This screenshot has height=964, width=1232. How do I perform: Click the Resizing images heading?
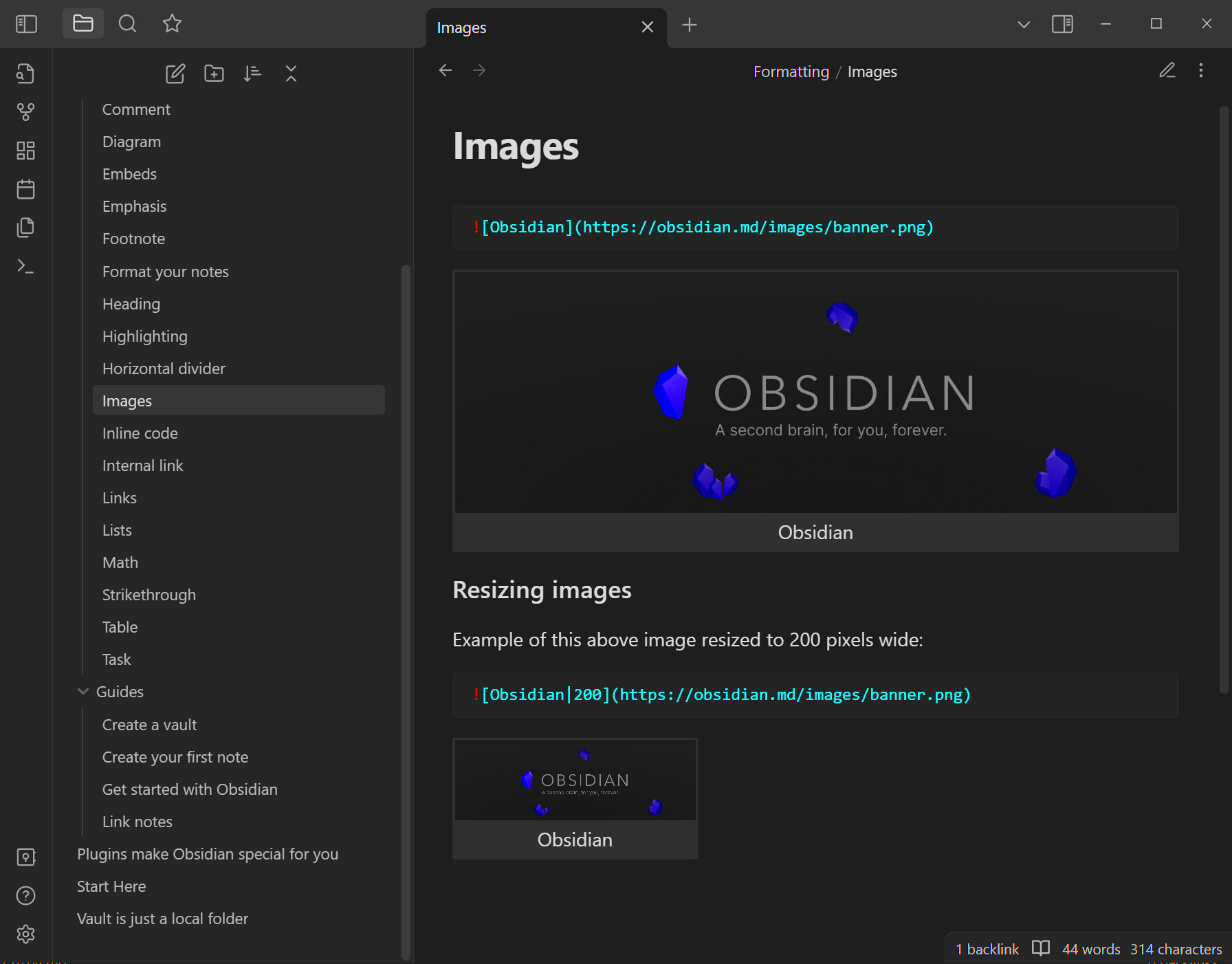click(542, 590)
